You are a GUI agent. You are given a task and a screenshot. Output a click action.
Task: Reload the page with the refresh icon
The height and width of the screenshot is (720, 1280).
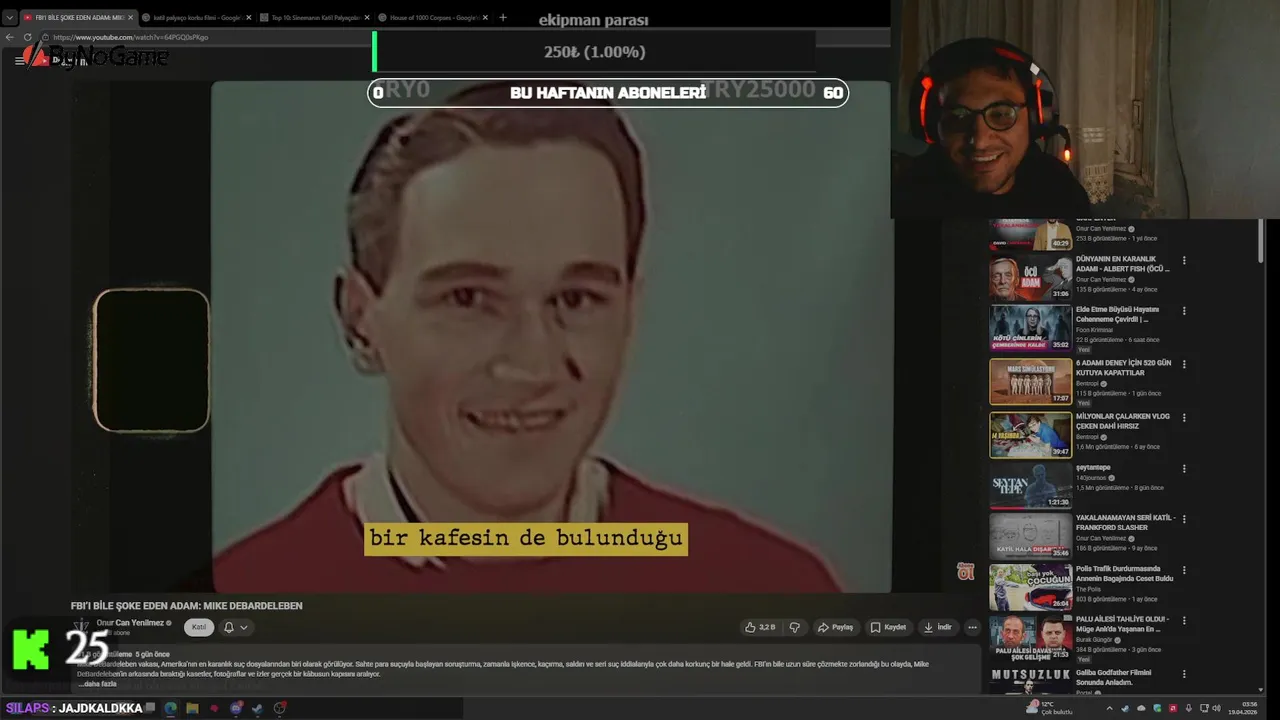tap(26, 37)
